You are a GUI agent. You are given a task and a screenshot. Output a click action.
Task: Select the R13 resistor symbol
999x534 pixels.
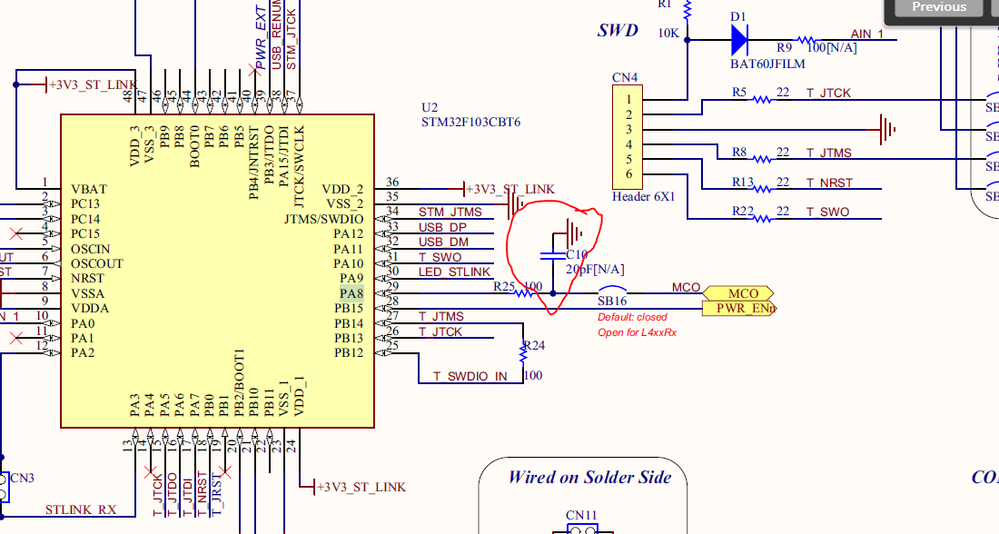click(x=761, y=189)
